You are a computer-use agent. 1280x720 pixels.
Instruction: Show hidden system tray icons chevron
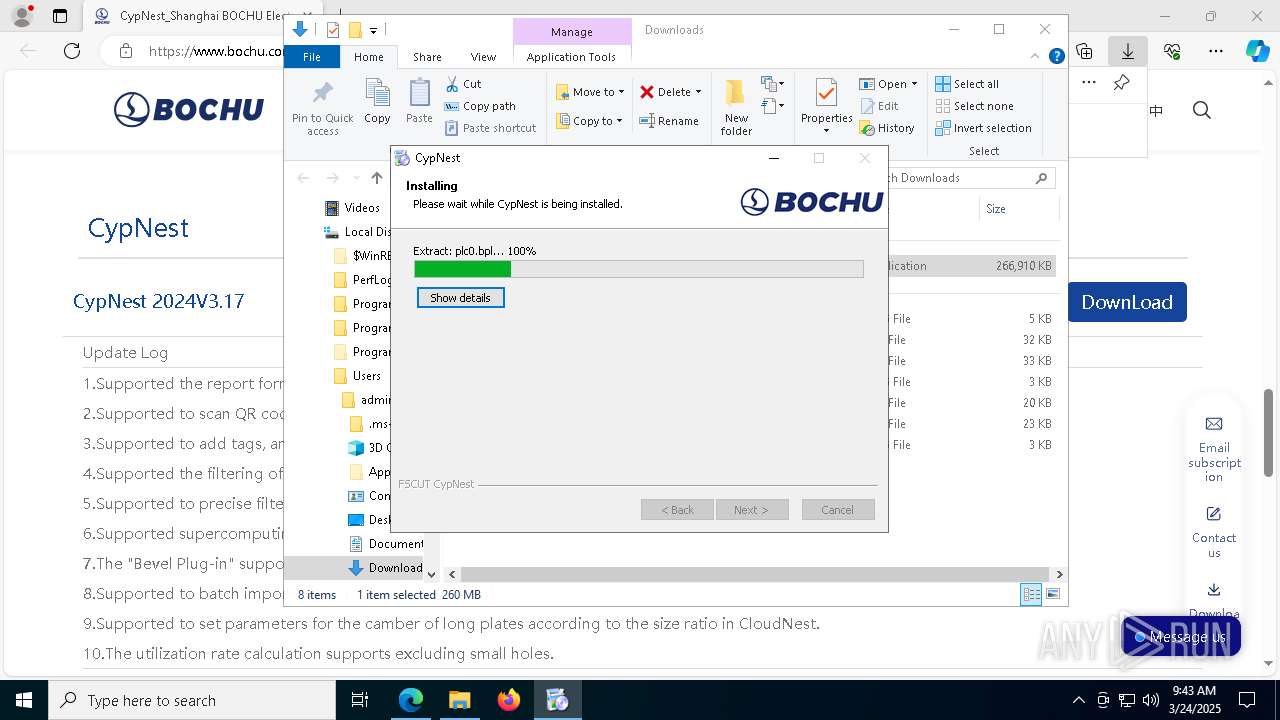pos(1078,700)
